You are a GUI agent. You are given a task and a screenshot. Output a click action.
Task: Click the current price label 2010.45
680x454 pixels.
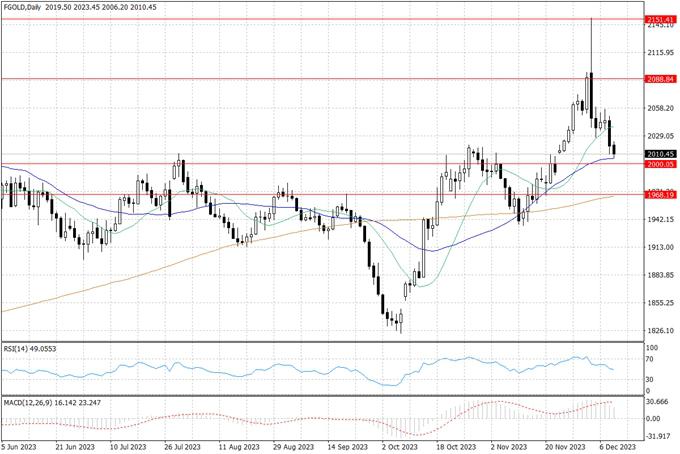click(x=658, y=154)
